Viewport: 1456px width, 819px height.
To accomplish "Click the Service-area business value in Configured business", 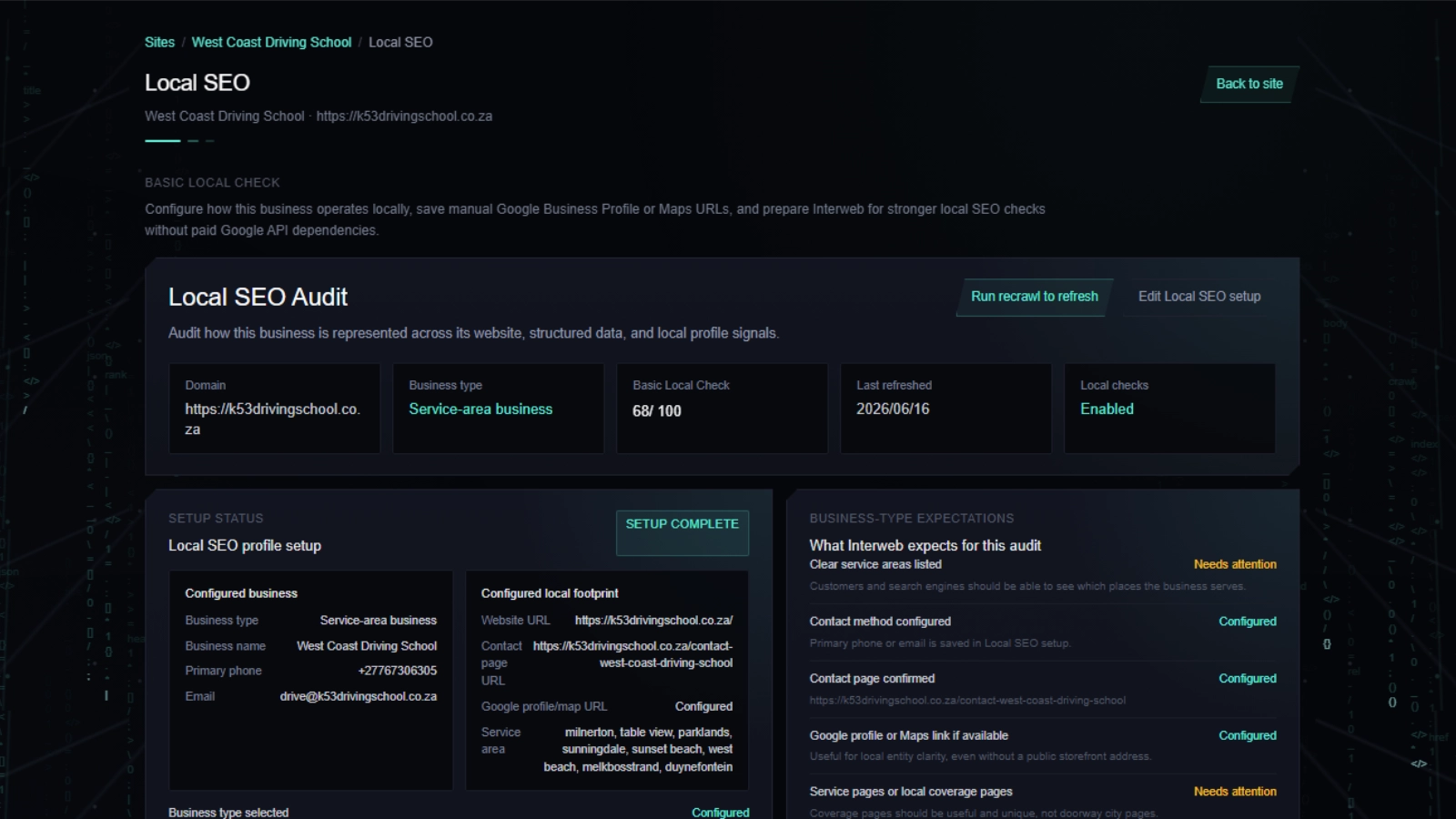I will point(379,621).
